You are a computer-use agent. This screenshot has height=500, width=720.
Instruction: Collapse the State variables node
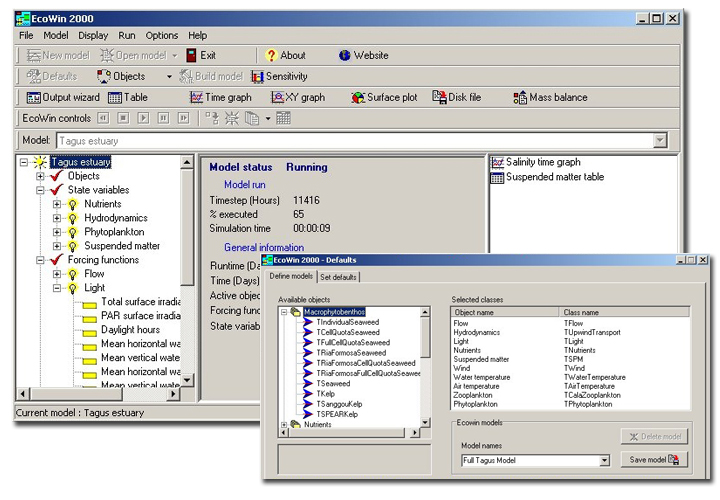(x=40, y=190)
